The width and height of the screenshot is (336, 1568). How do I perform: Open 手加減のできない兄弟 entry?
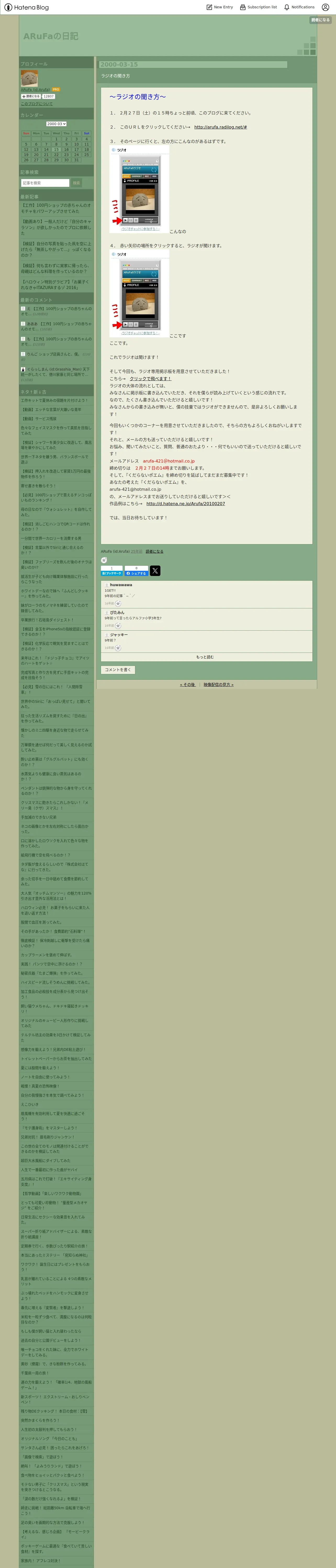pos(38,817)
